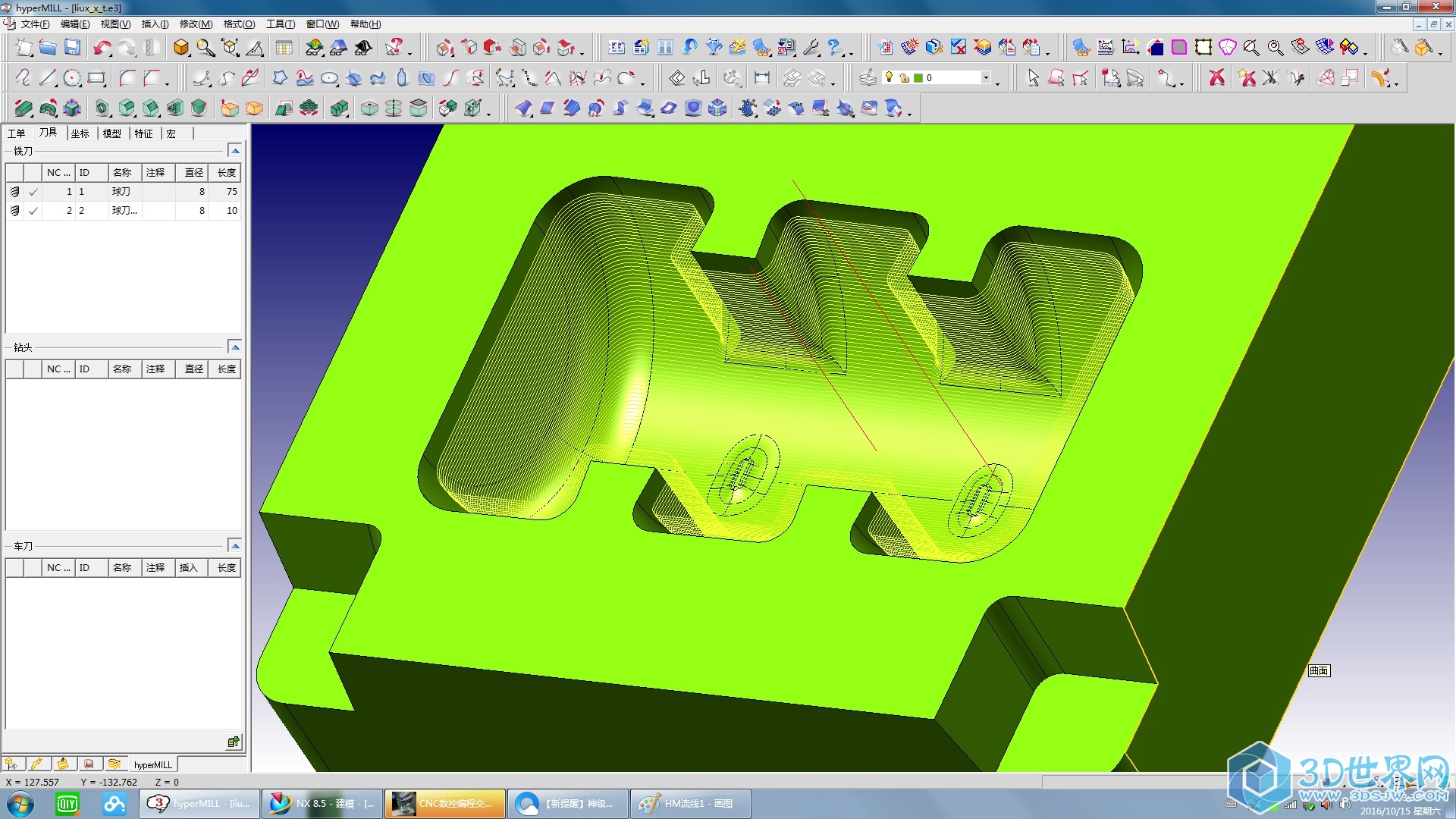Switch to the 工单 tab
Viewport: 1456px width, 819px height.
pos(17,133)
